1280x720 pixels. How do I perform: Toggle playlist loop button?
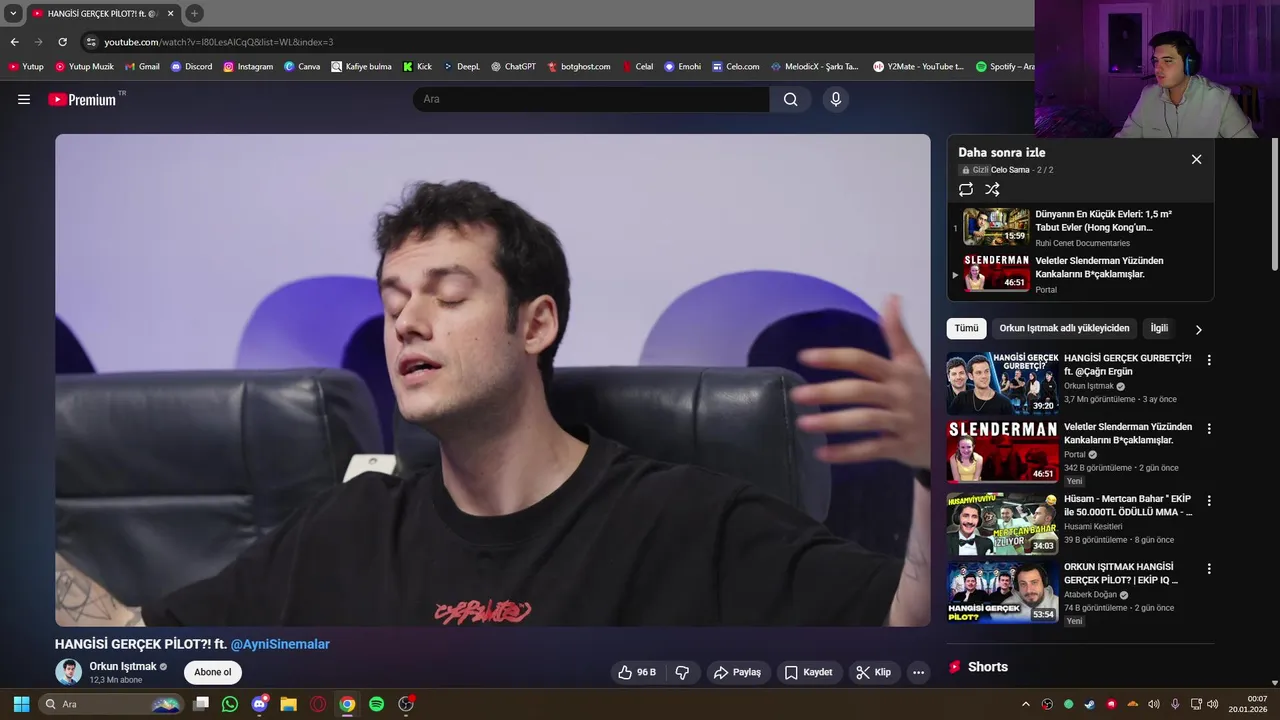[x=966, y=189]
